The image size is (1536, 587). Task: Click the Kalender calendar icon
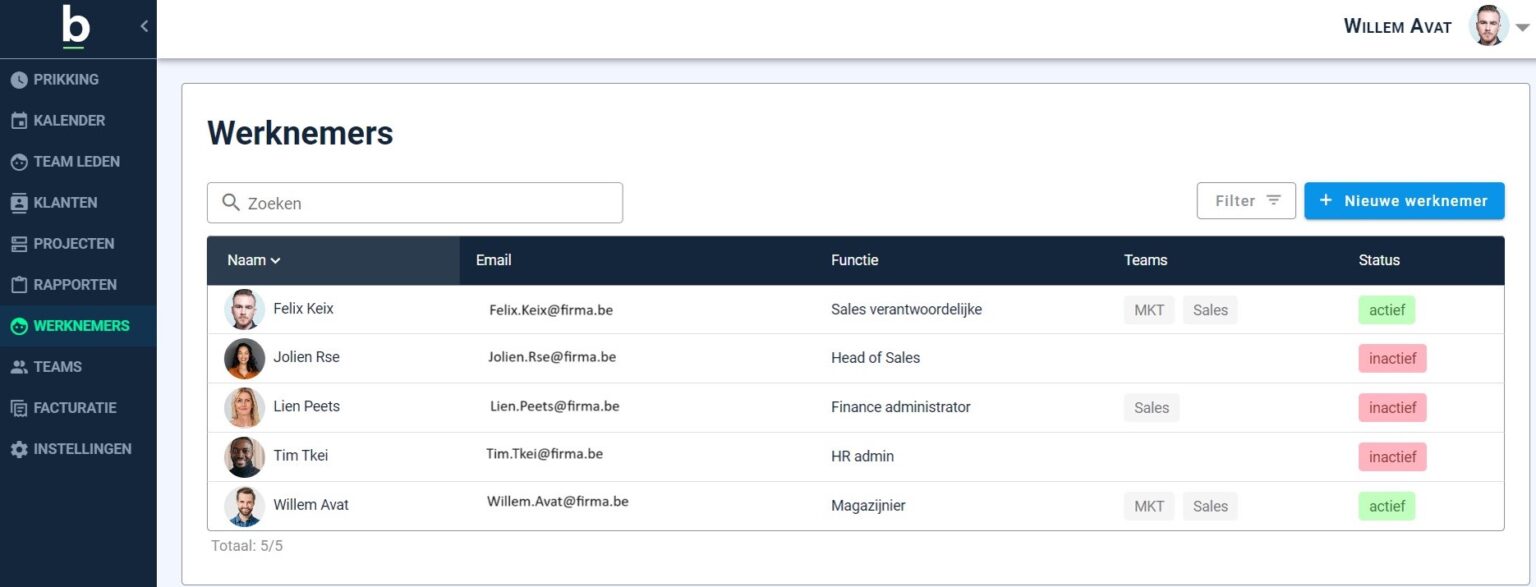[x=19, y=121]
